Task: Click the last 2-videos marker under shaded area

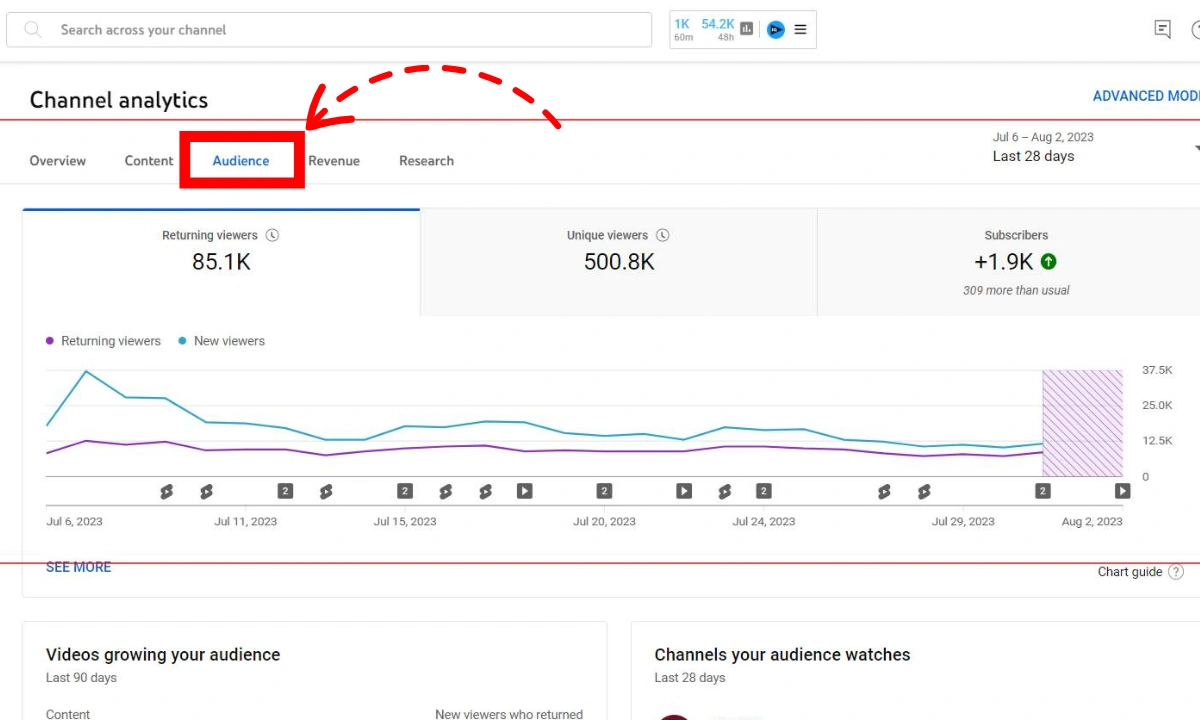Action: point(1043,491)
